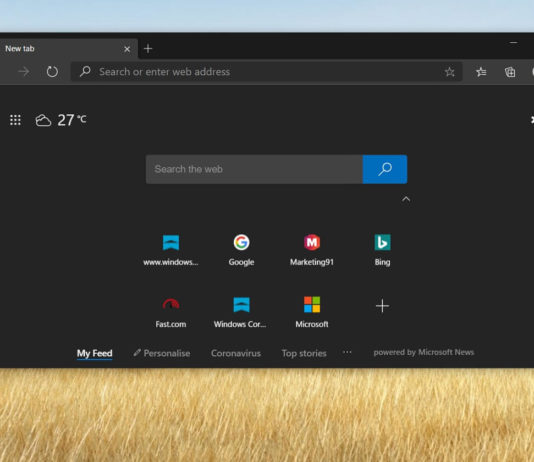Switch to the Top stories tab

click(x=304, y=353)
